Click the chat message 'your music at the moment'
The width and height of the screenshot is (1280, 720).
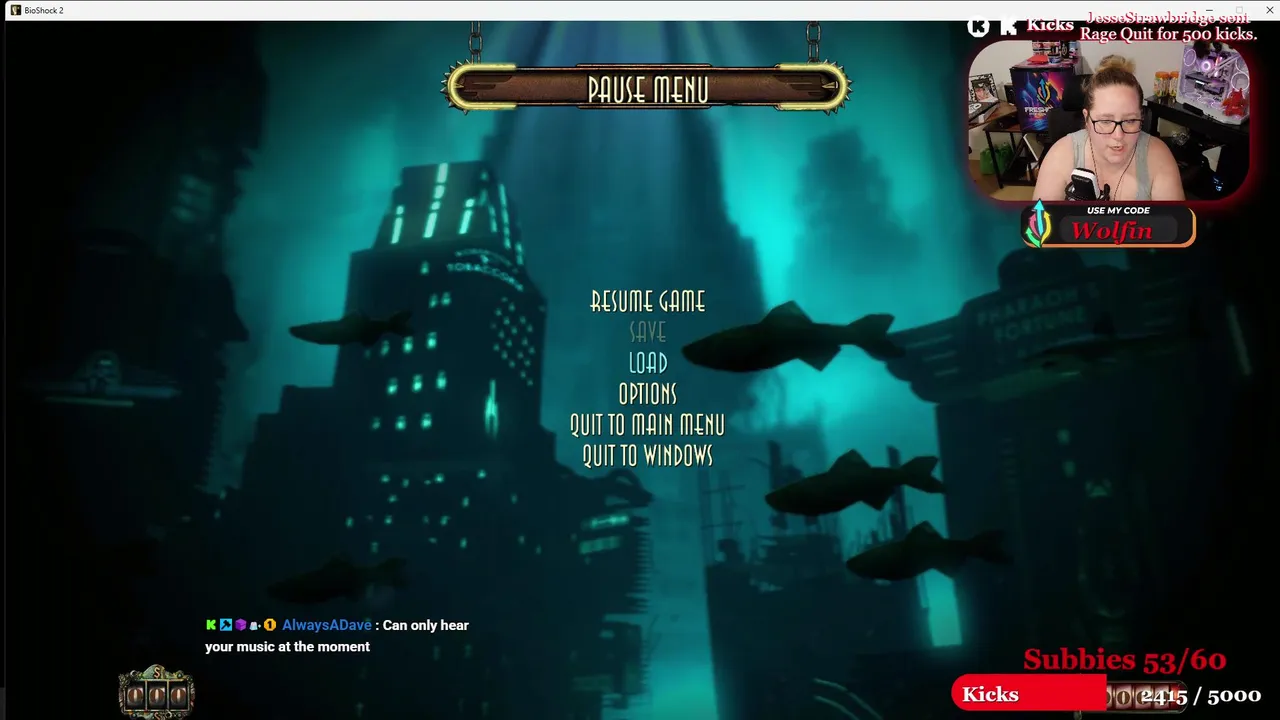tap(288, 647)
